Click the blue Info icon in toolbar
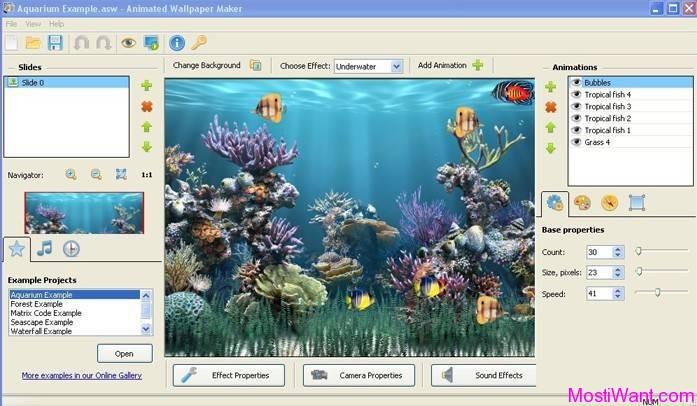 pos(177,43)
